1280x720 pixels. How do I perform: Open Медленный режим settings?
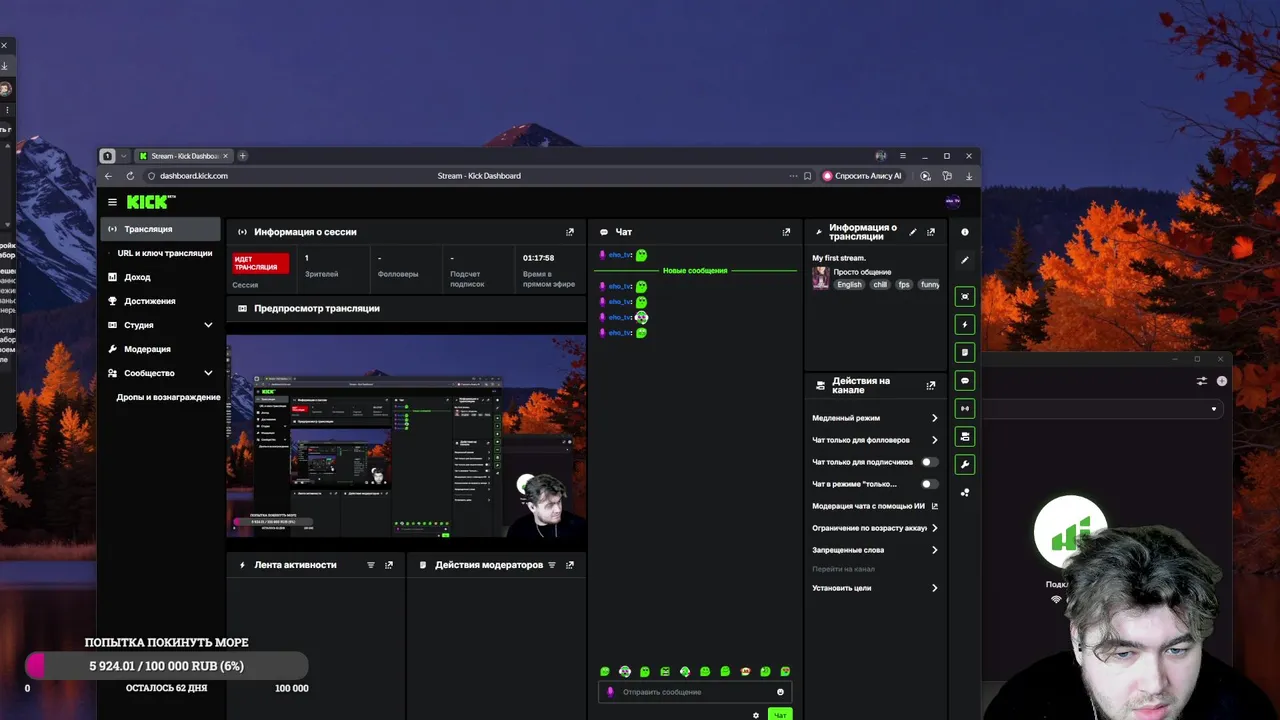(x=875, y=418)
